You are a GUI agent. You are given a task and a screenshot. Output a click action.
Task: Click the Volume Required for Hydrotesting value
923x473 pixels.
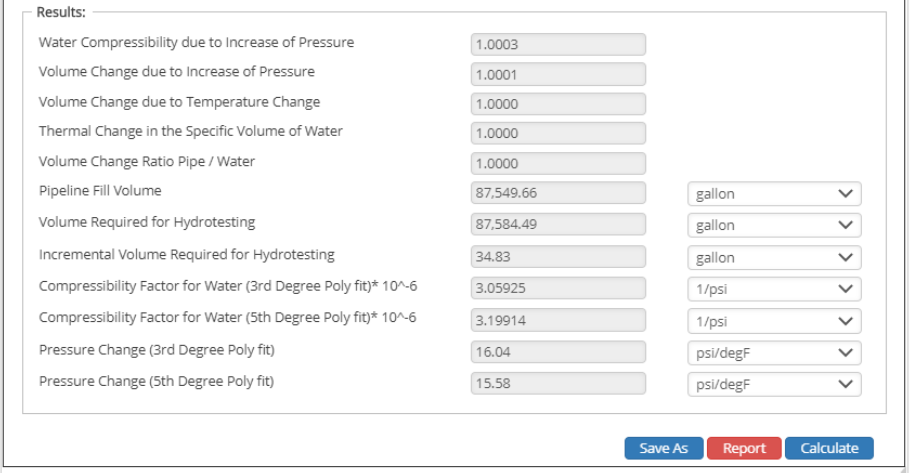click(558, 225)
